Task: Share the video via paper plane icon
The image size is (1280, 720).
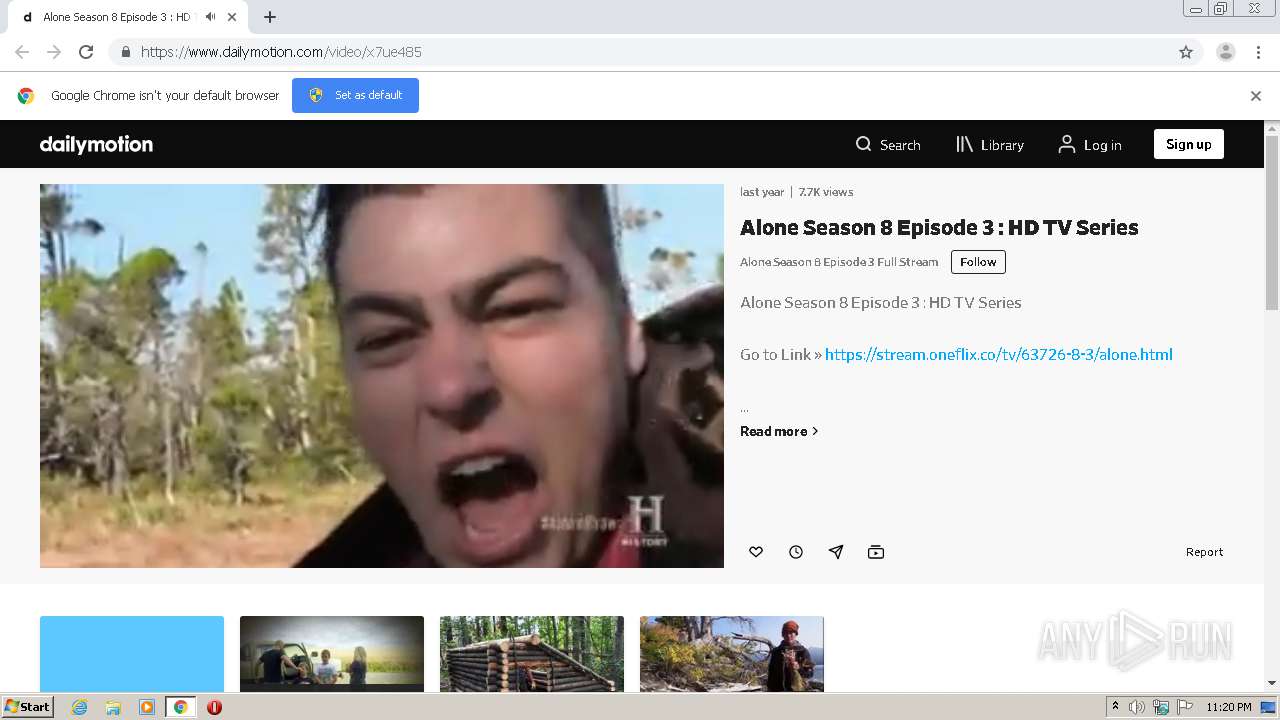Action: coord(836,552)
